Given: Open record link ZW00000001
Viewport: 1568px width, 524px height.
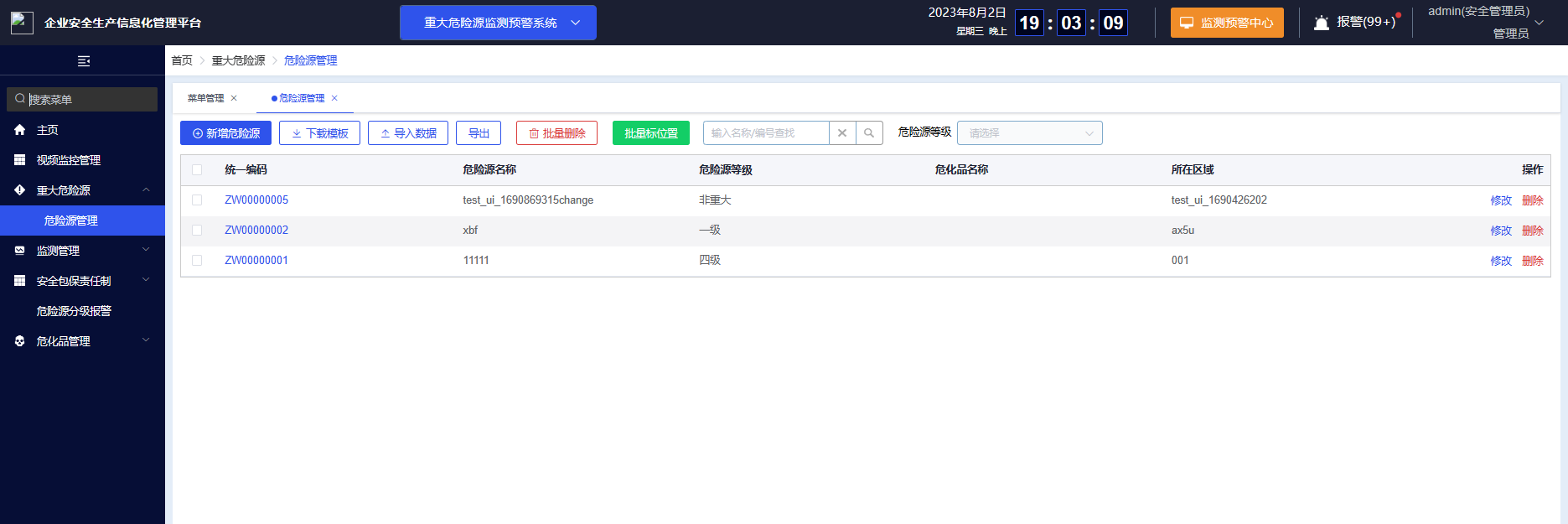Looking at the screenshot, I should (x=256, y=260).
